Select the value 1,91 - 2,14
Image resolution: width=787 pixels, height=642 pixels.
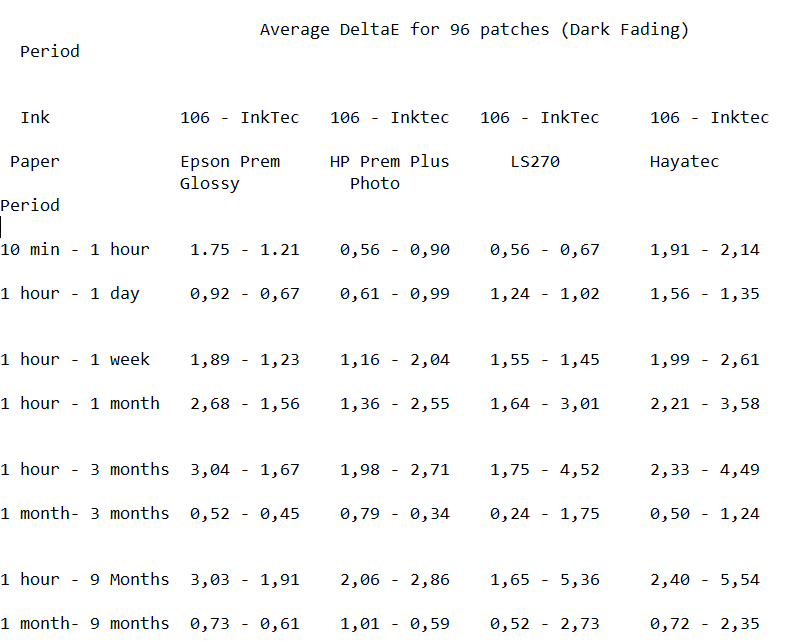[704, 249]
